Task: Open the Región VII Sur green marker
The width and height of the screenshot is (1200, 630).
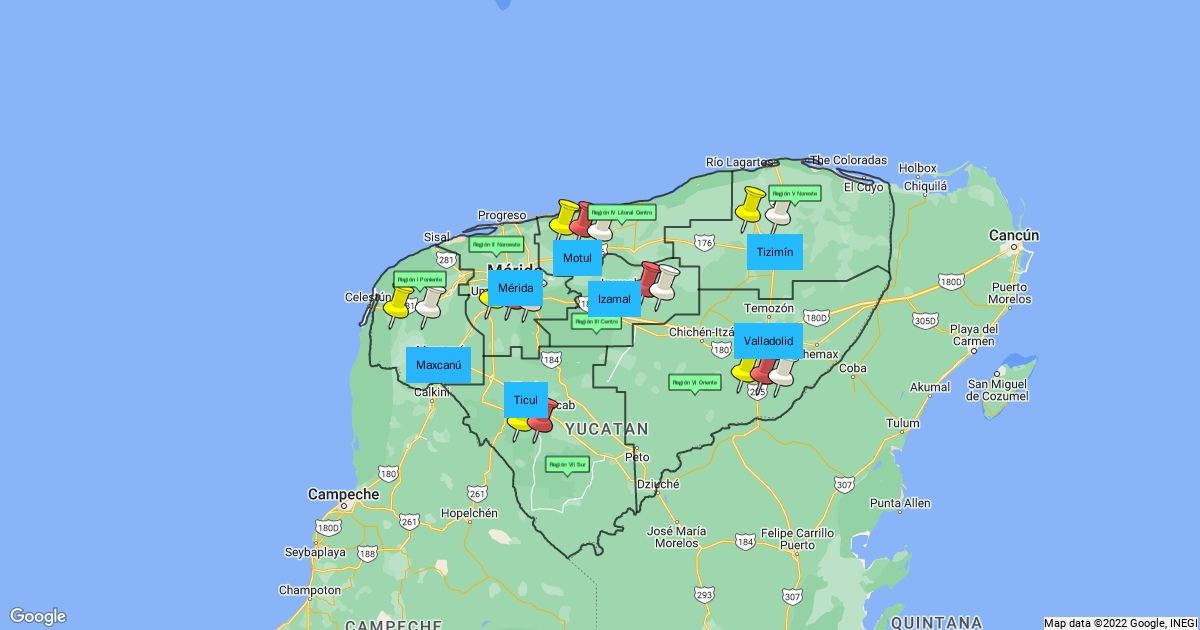Action: (567, 464)
